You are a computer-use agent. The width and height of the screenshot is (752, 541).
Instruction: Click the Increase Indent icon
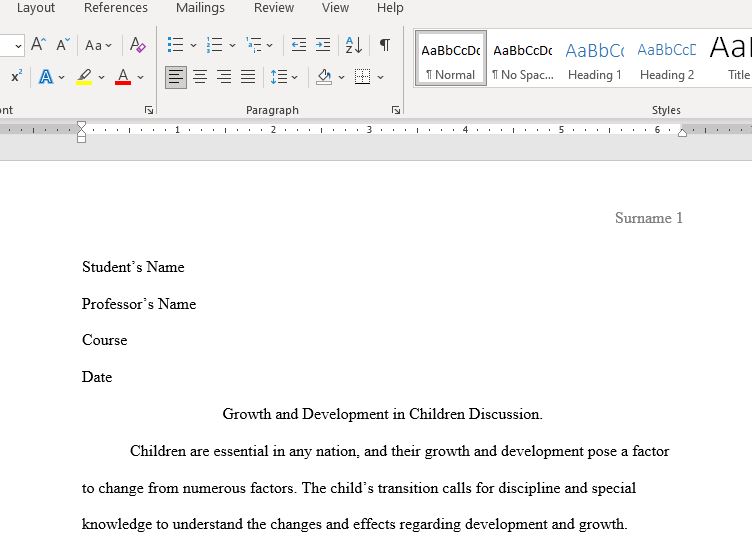tap(323, 45)
